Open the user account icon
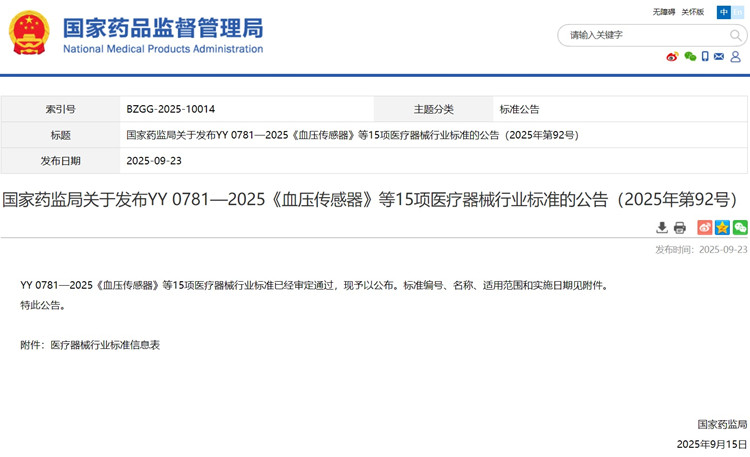The width and height of the screenshot is (750, 457). 736,57
